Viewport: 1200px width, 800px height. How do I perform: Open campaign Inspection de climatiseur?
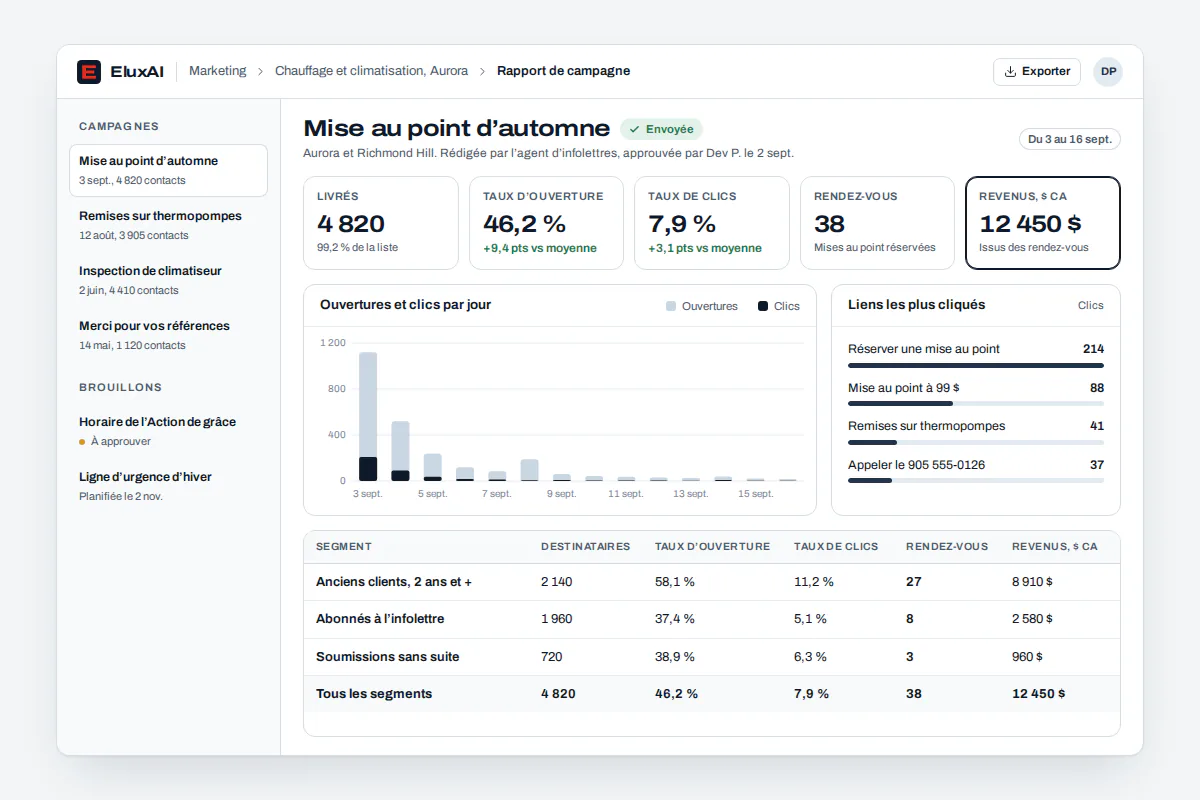pos(168,280)
